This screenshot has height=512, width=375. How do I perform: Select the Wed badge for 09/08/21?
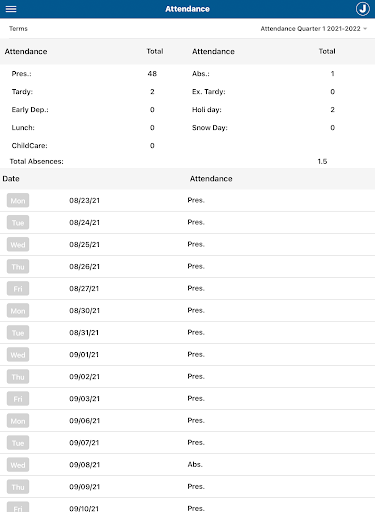pos(18,465)
